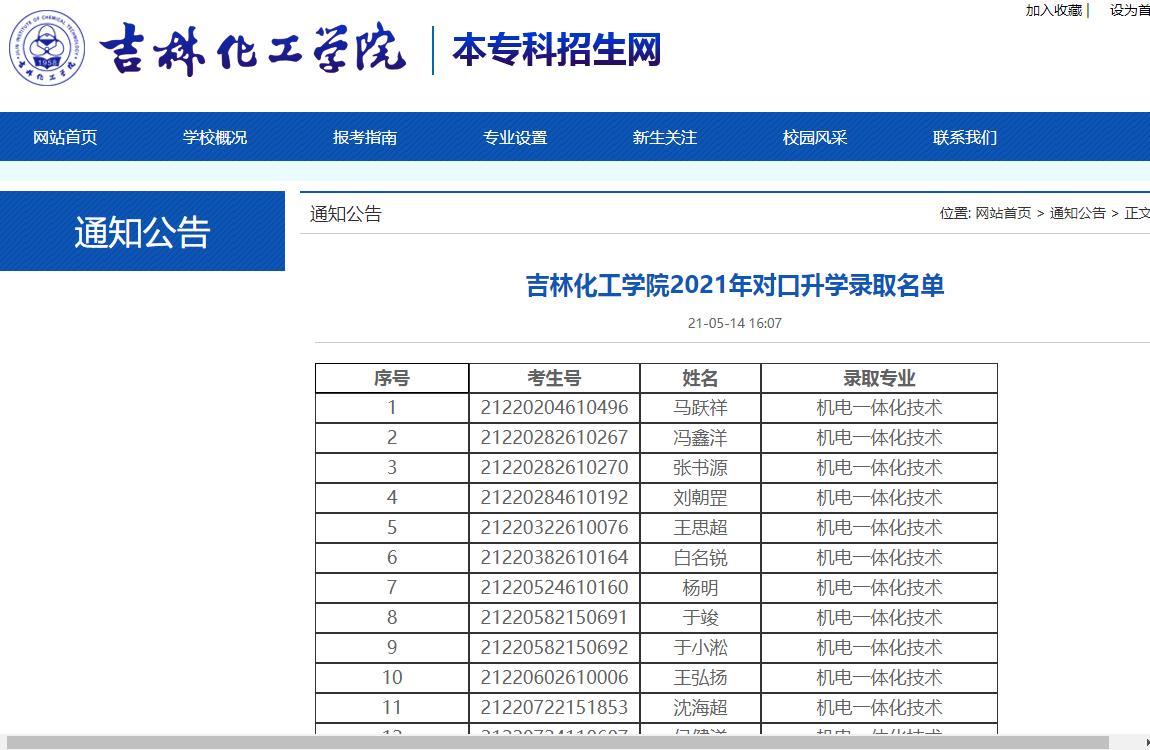Image resolution: width=1150 pixels, height=750 pixels.
Task: Open the 新生关注 navigation item
Action: (664, 137)
